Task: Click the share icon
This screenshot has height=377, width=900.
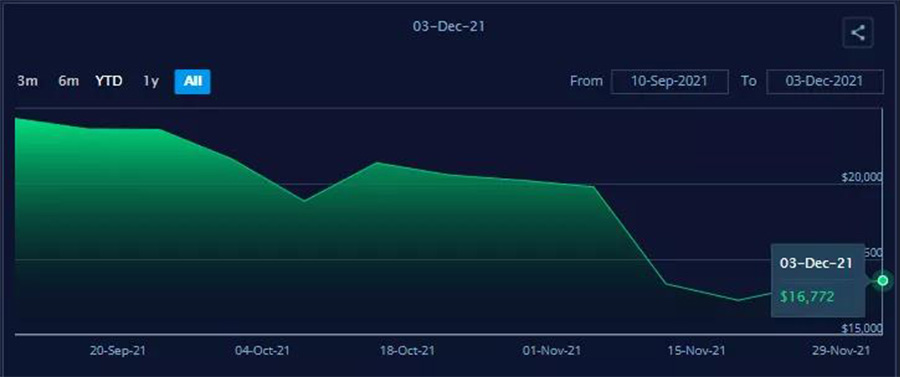Action: [858, 33]
